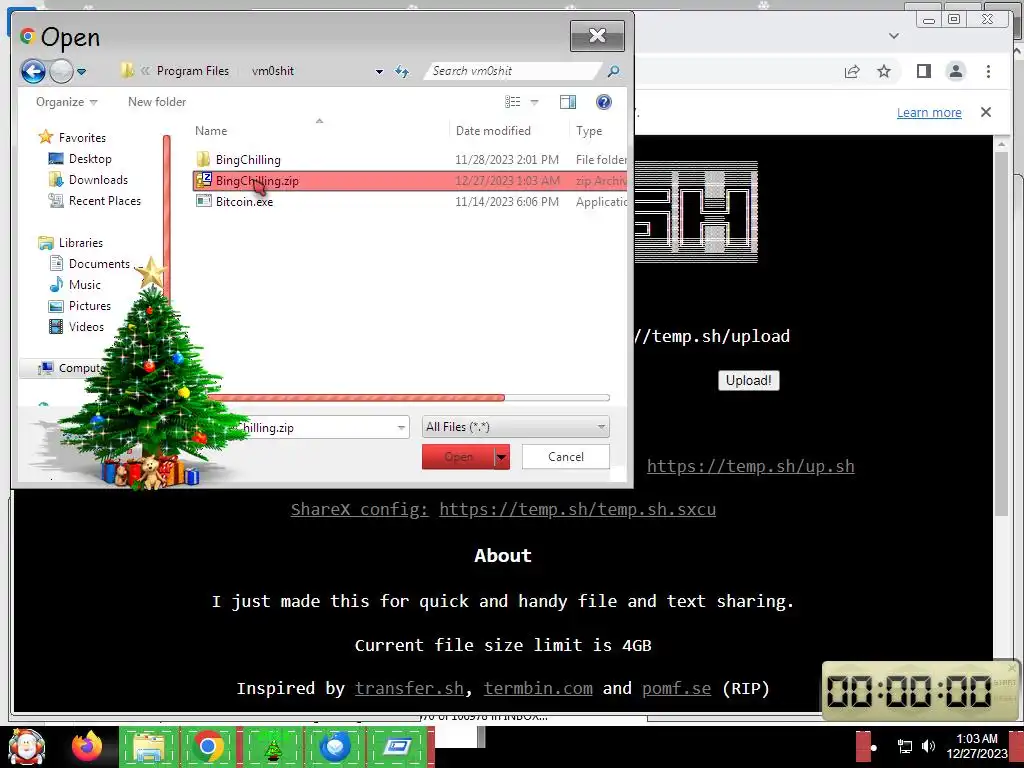Click the search magnifier icon
Image resolution: width=1024 pixels, height=768 pixels.
[613, 71]
